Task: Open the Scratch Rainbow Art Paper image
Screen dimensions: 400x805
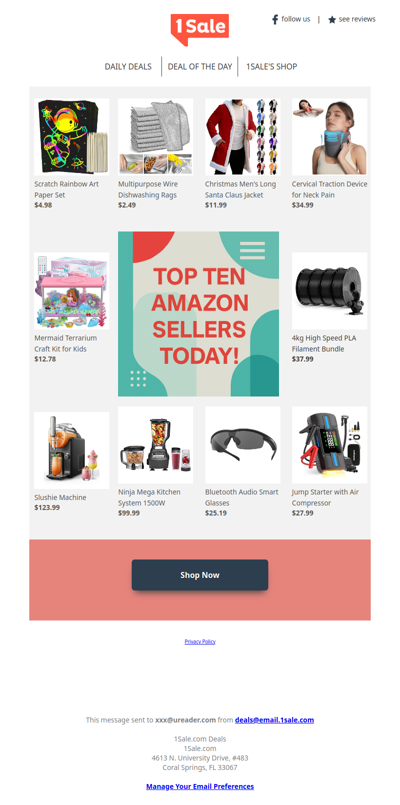Action: click(71, 137)
